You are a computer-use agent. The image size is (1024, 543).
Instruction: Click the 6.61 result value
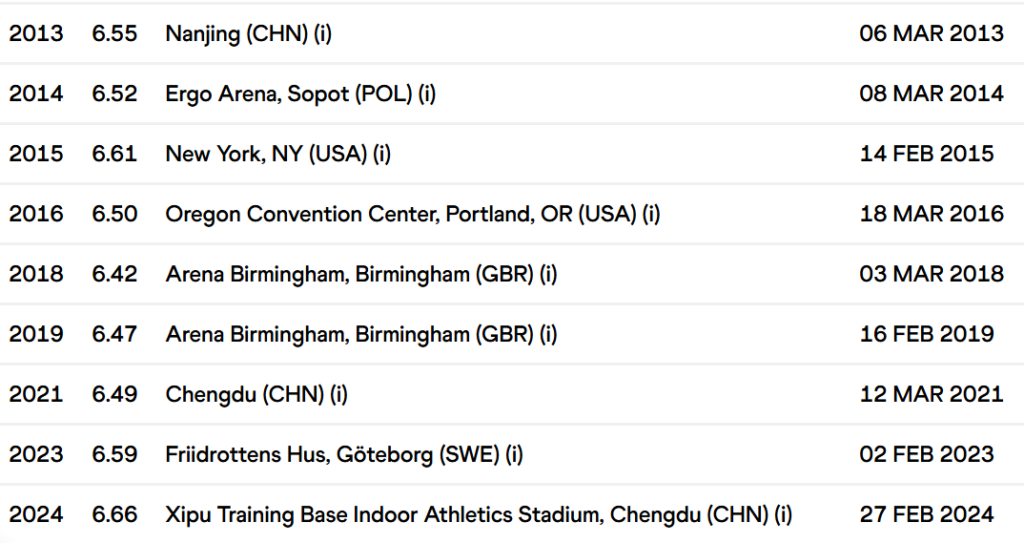(115, 153)
